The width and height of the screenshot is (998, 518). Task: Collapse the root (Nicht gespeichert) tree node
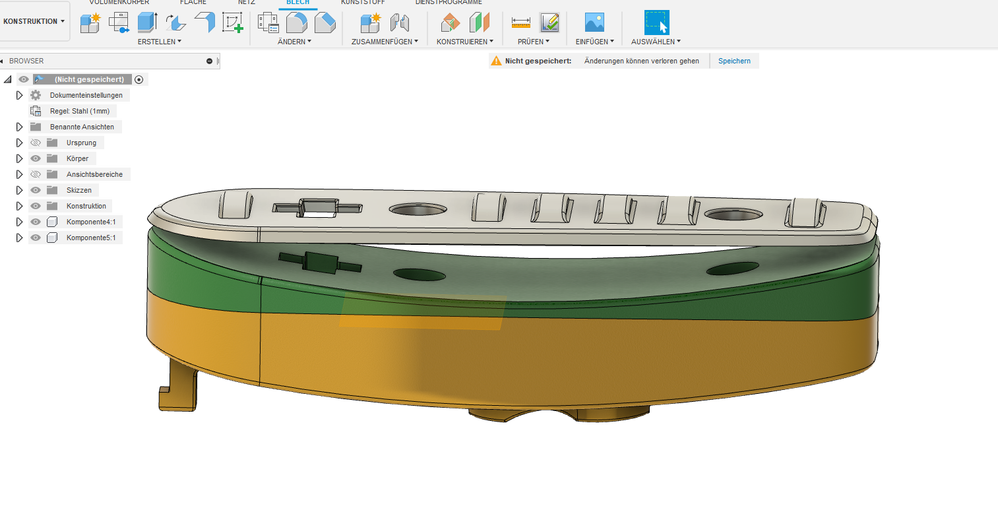[8, 80]
